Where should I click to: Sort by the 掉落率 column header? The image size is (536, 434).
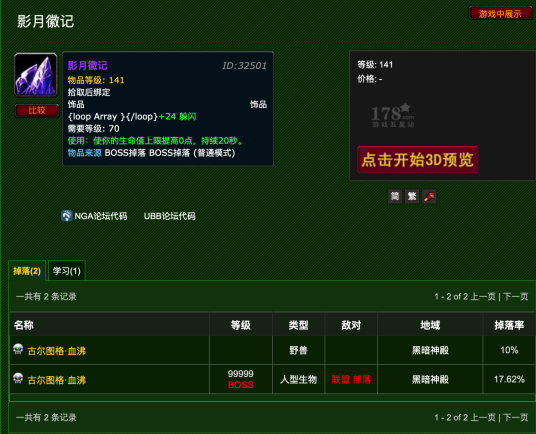(509, 325)
